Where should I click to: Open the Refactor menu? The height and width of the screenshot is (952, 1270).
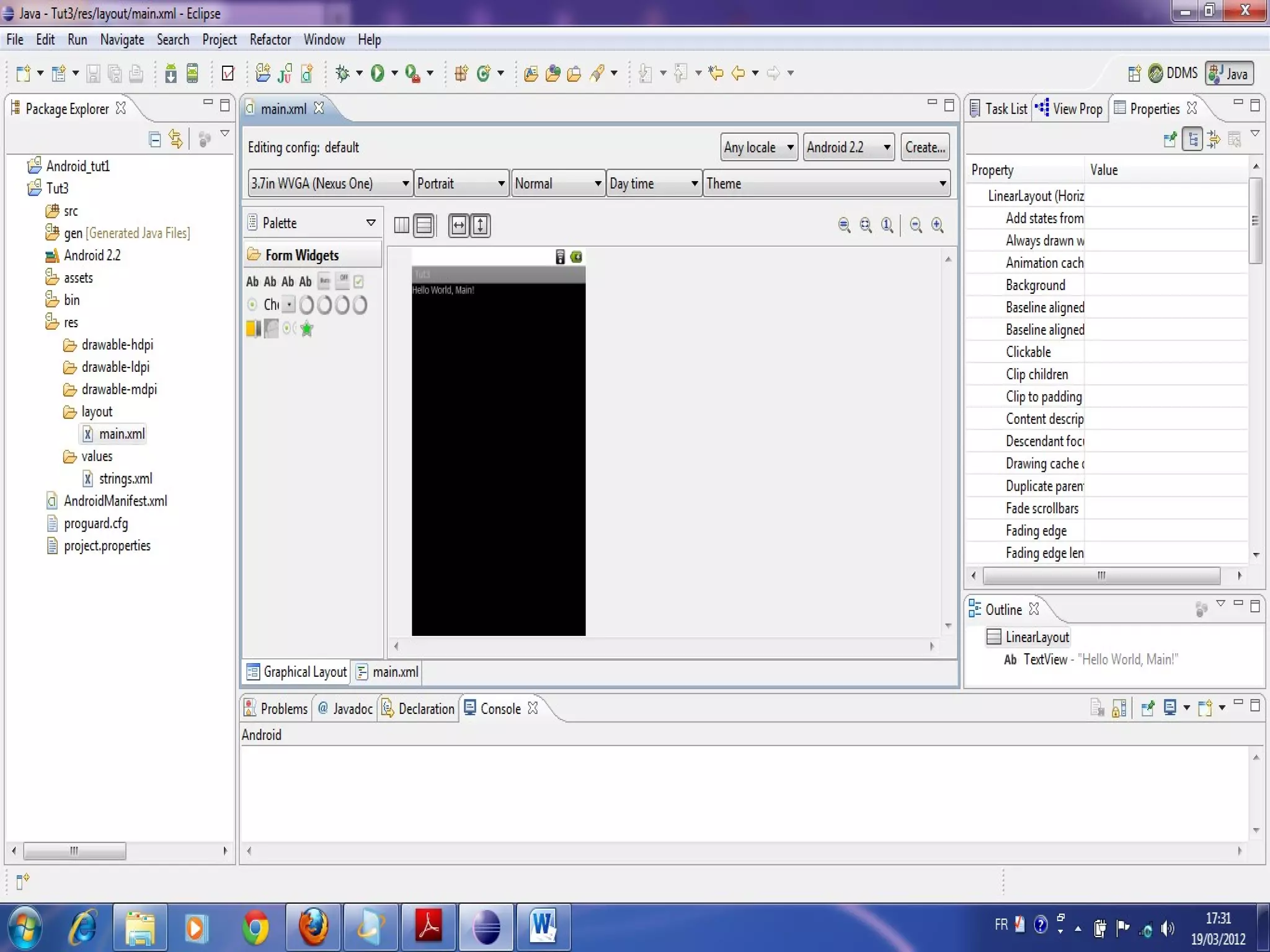tap(270, 40)
